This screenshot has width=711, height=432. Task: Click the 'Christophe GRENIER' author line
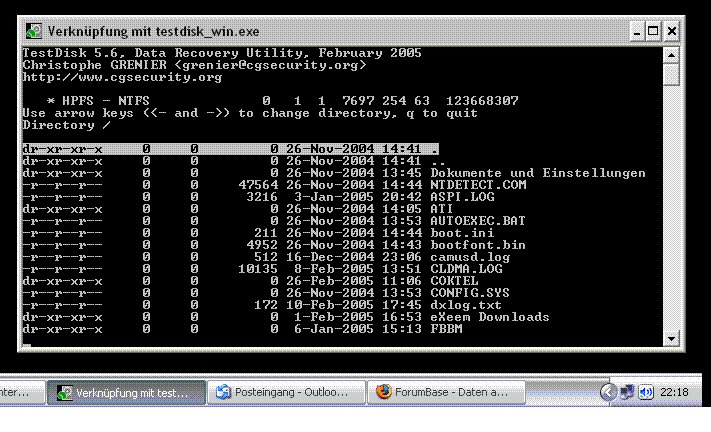coord(194,65)
